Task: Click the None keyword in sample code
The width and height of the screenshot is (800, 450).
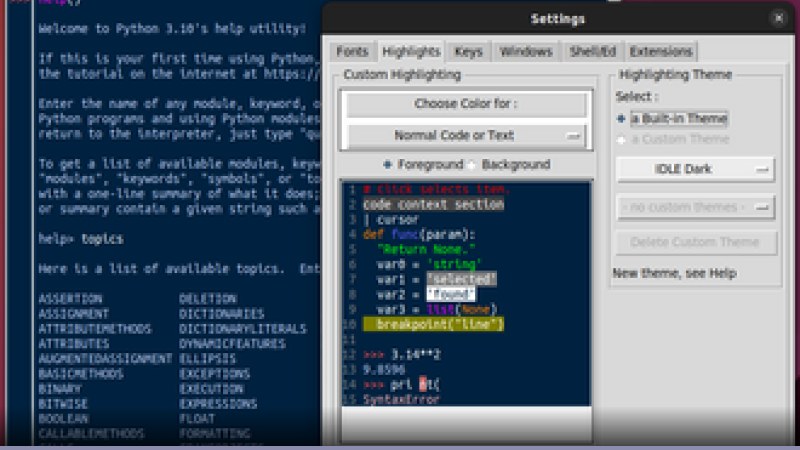Action: [475, 309]
